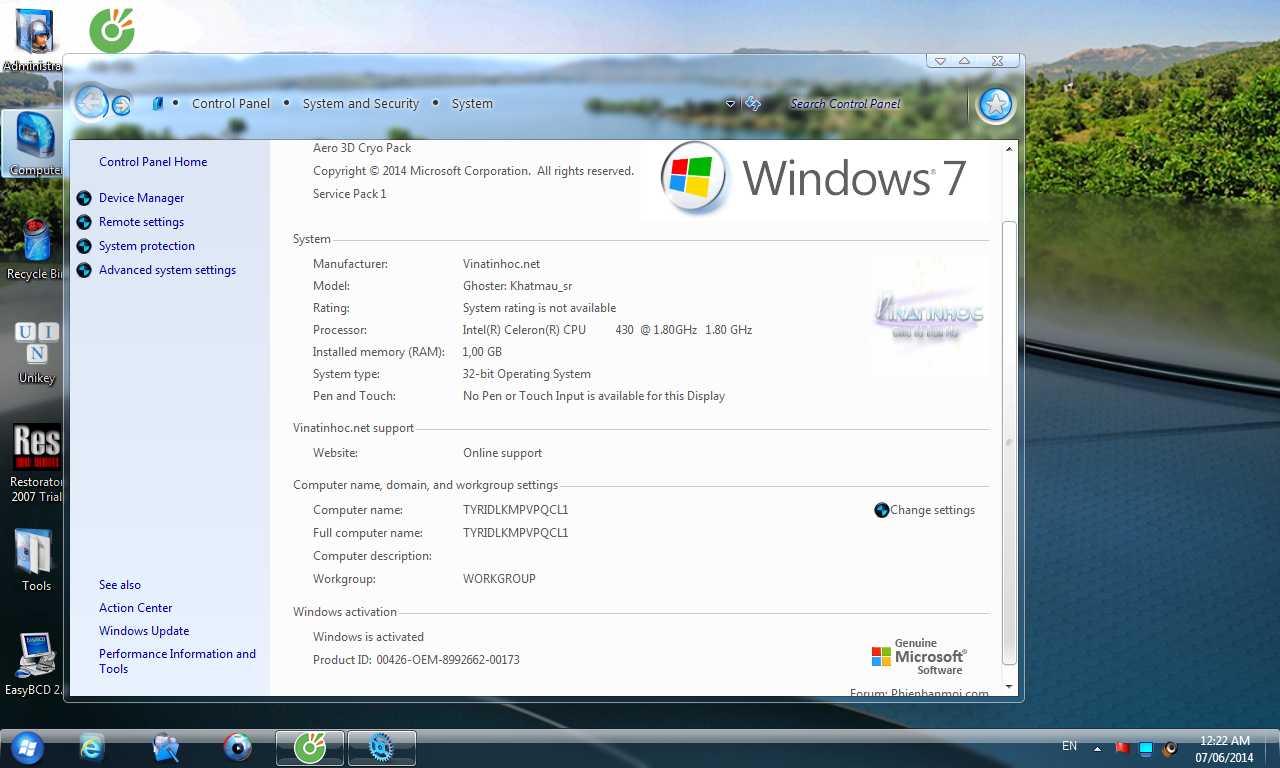The image size is (1280, 768).
Task: Select the Restorator 2007 Trial shortcut
Action: pos(37,463)
